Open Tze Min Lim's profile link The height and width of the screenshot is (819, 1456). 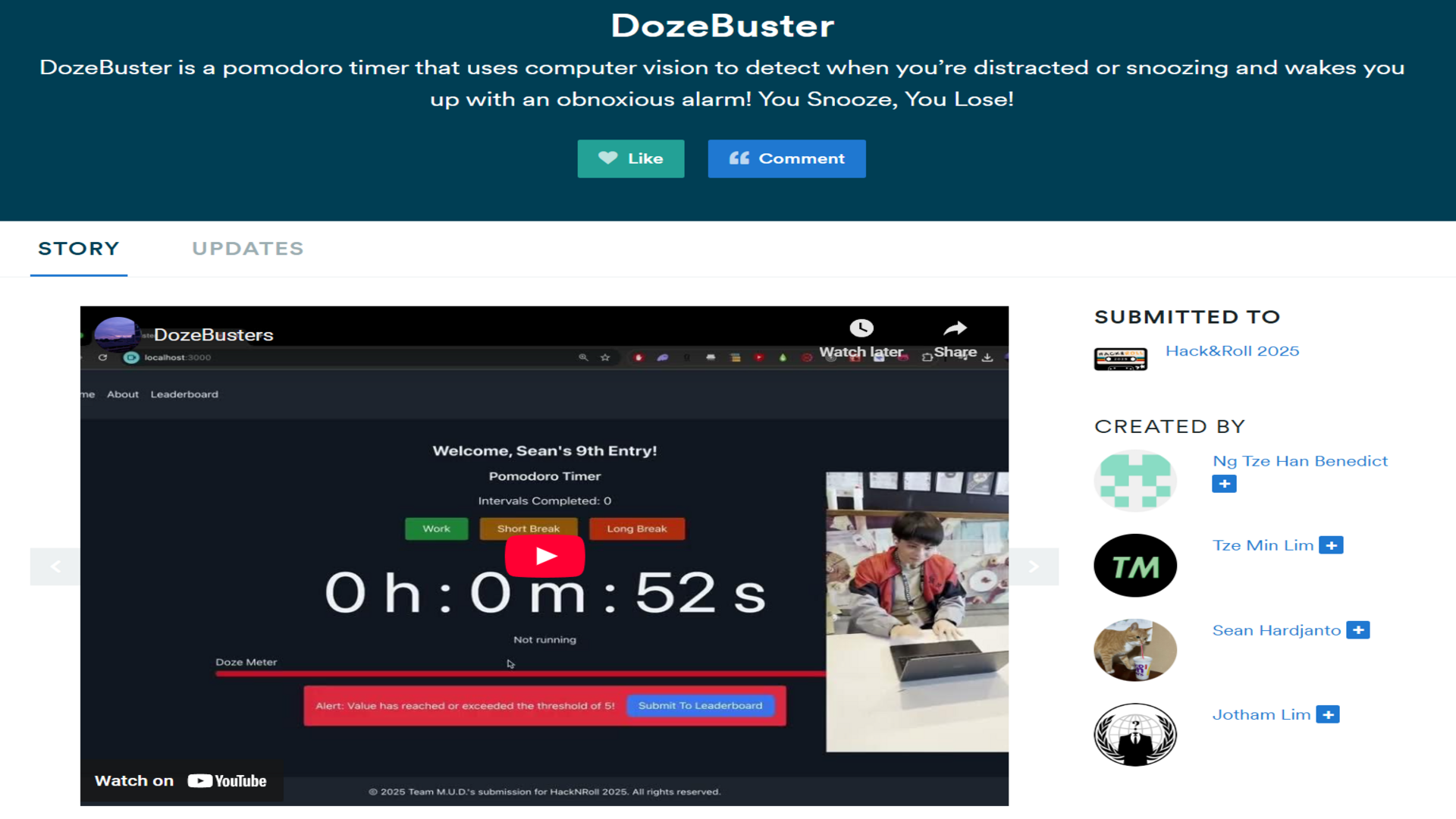[x=1263, y=545]
